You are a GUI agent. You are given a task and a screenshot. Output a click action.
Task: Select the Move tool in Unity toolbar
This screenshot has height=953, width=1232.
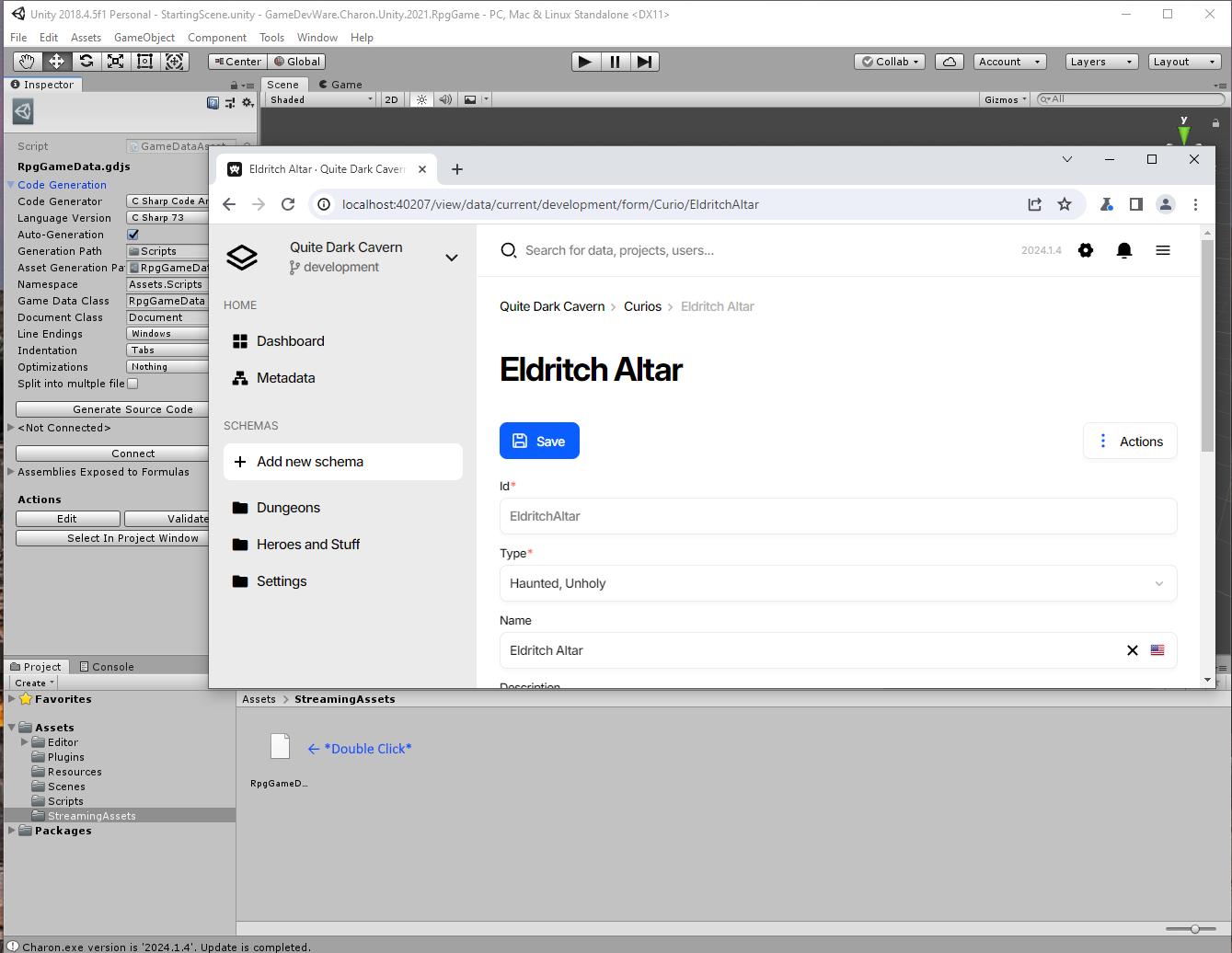point(57,62)
